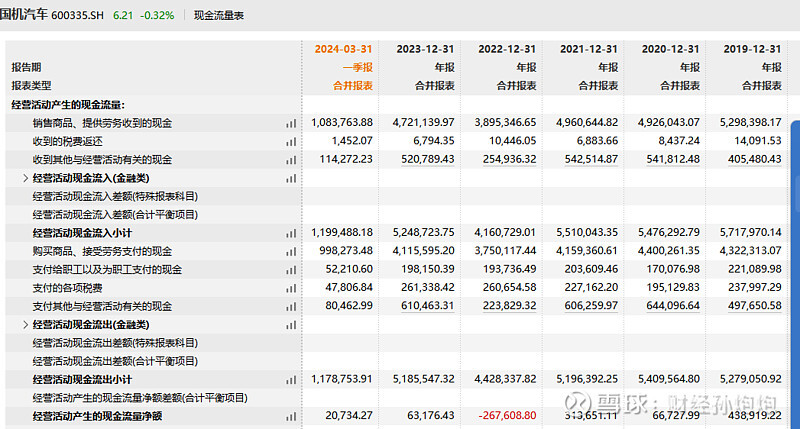This screenshot has width=800, height=429.
Task: Open chart icon for 支付其他与经营活动有关的现金 row
Action: point(291,307)
